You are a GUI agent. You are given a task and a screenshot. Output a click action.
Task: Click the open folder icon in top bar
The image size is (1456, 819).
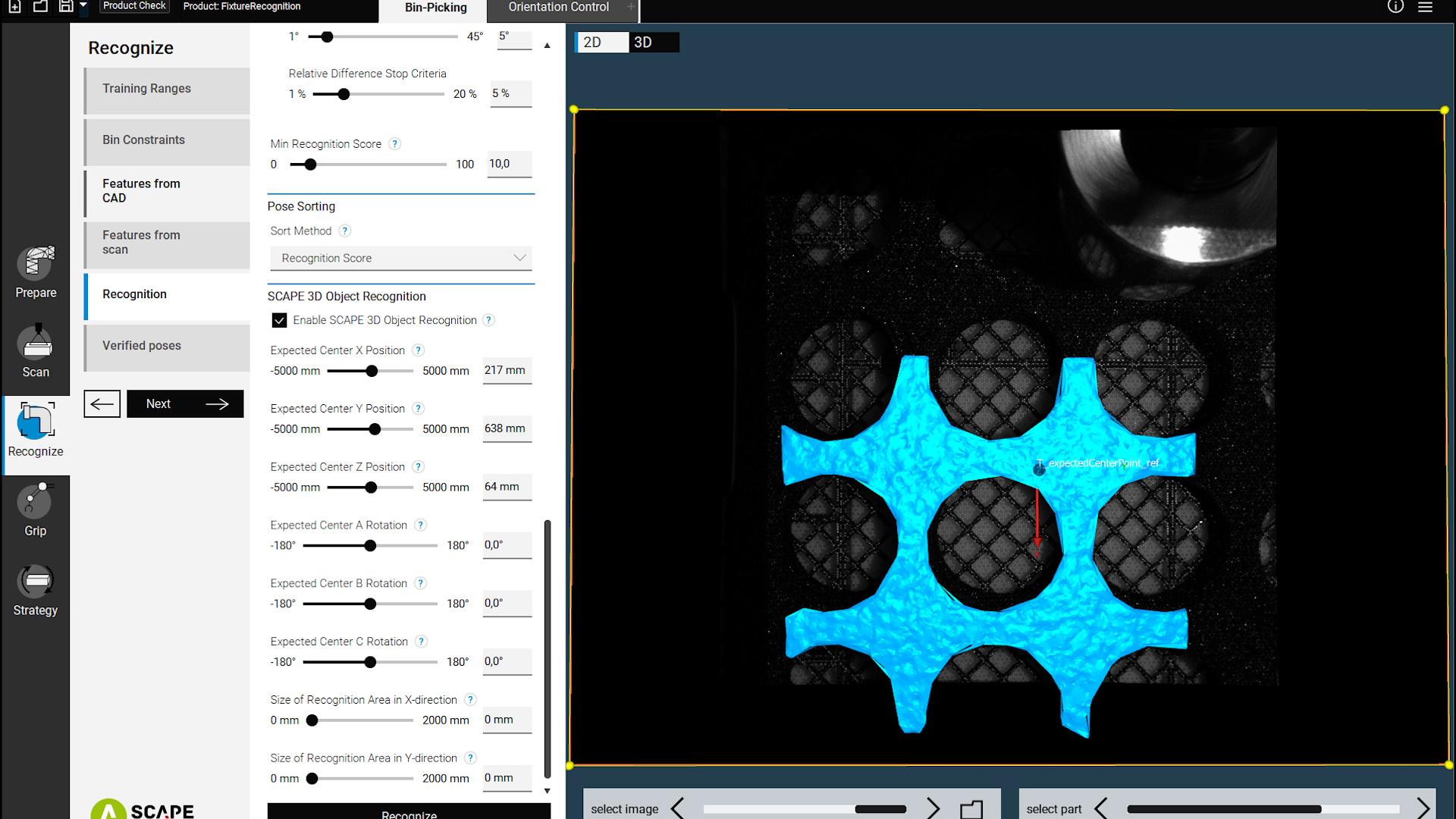coord(40,6)
